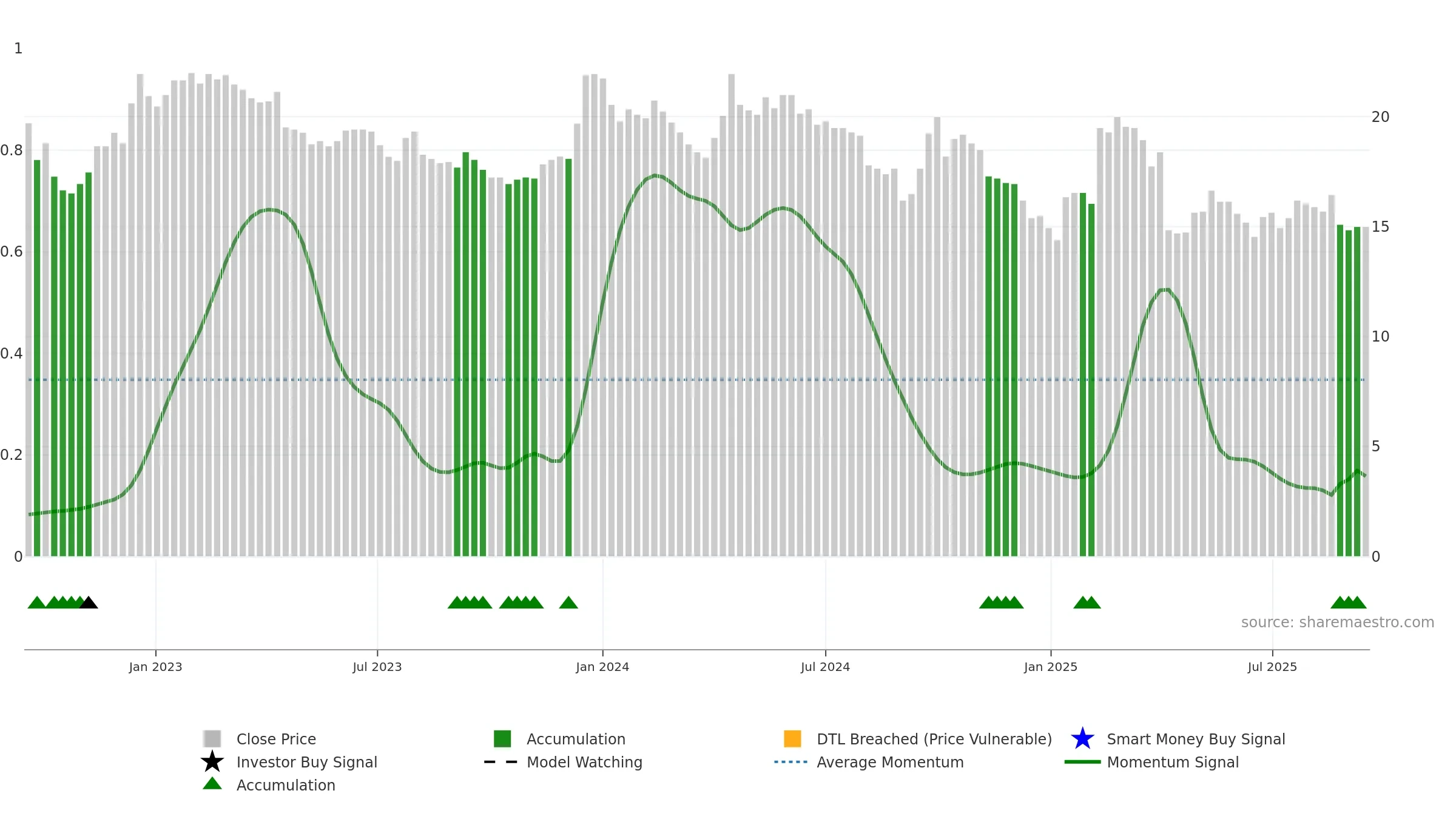Click the Model Watching dashed line icon
The width and height of the screenshot is (1456, 819).
point(501,762)
